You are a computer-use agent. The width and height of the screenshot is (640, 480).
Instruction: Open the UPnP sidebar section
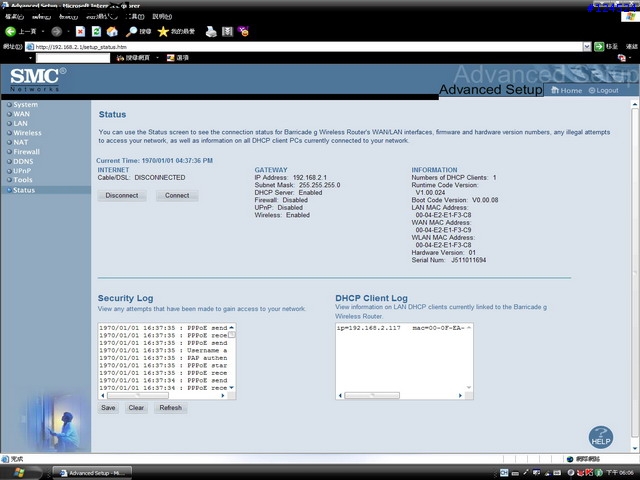(x=22, y=171)
